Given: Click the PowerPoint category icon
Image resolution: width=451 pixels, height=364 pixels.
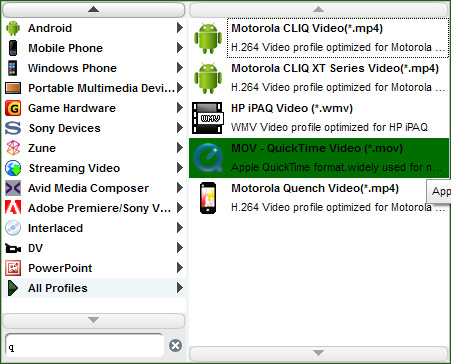Looking at the screenshot, I should point(13,268).
